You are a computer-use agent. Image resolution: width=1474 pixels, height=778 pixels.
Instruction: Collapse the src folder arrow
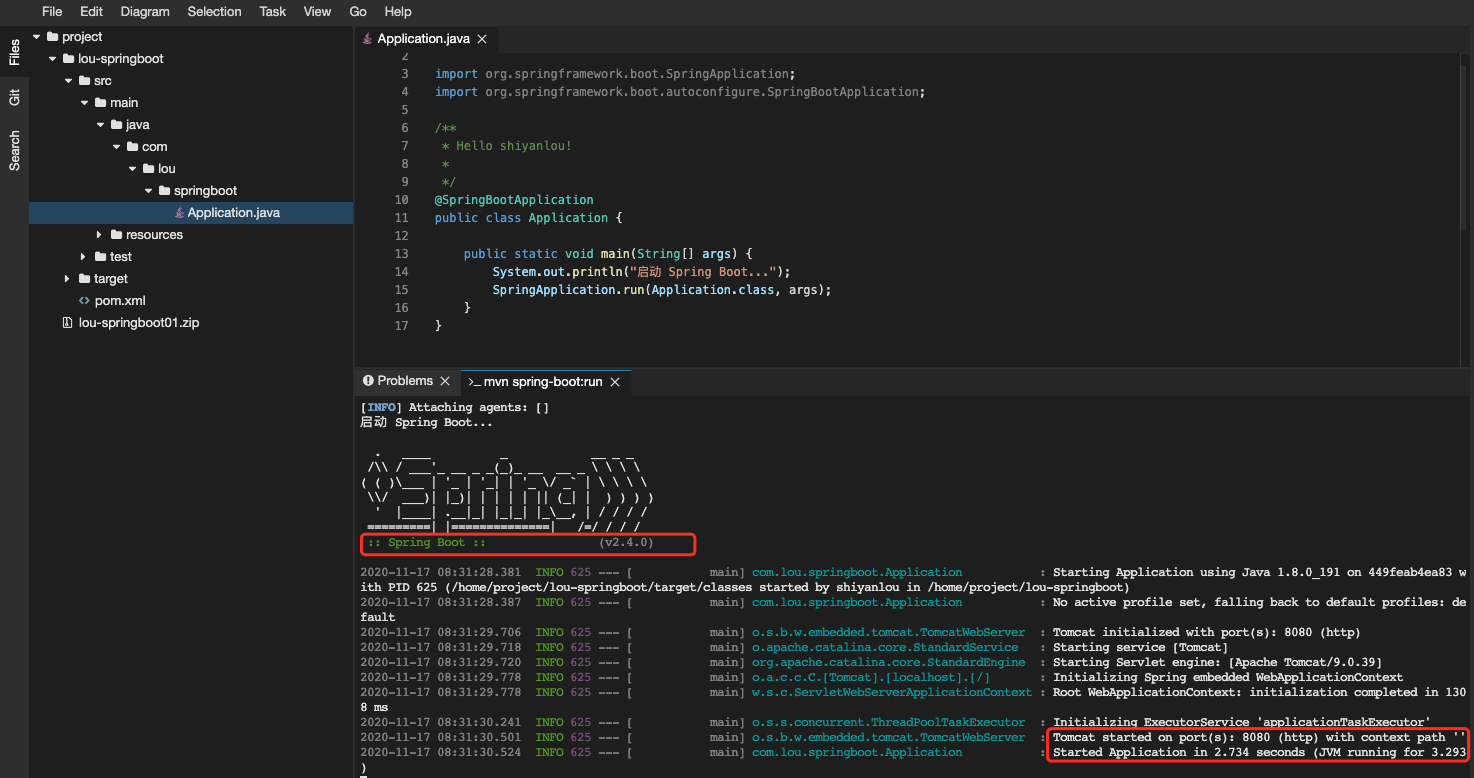tap(68, 81)
